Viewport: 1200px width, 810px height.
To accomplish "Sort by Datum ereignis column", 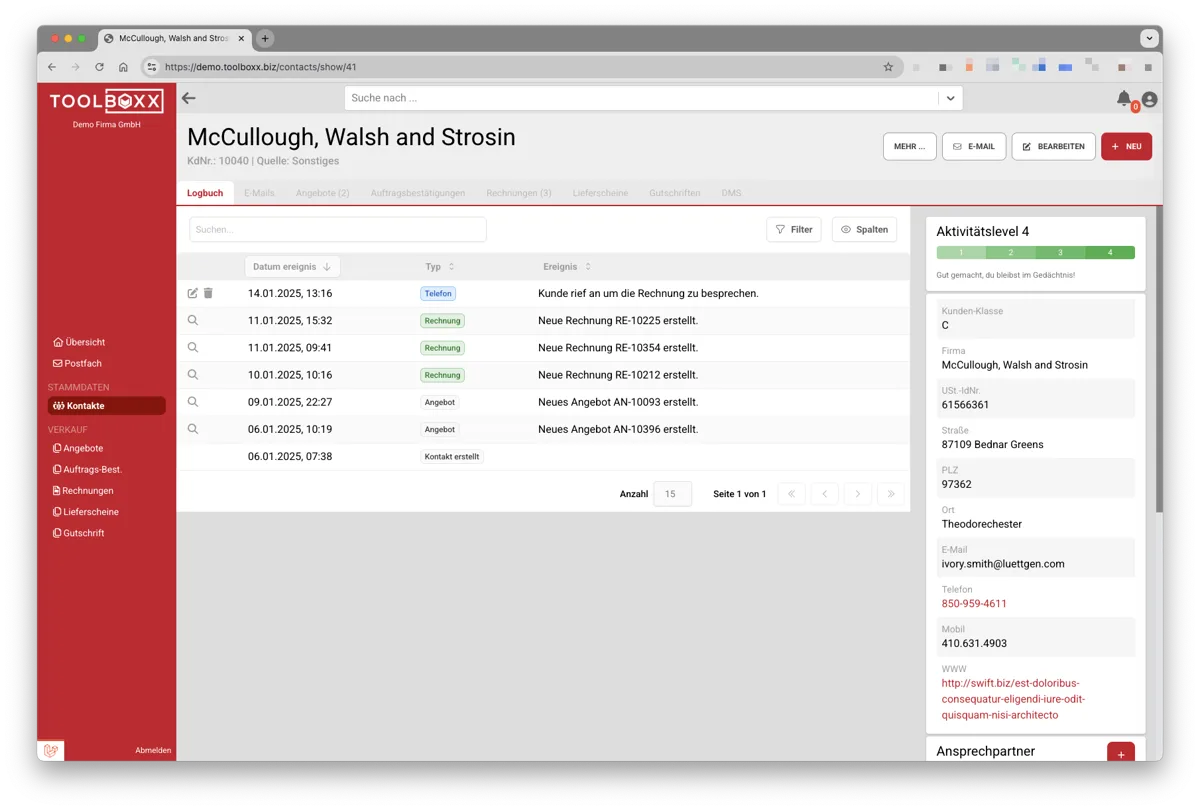I will [x=292, y=267].
